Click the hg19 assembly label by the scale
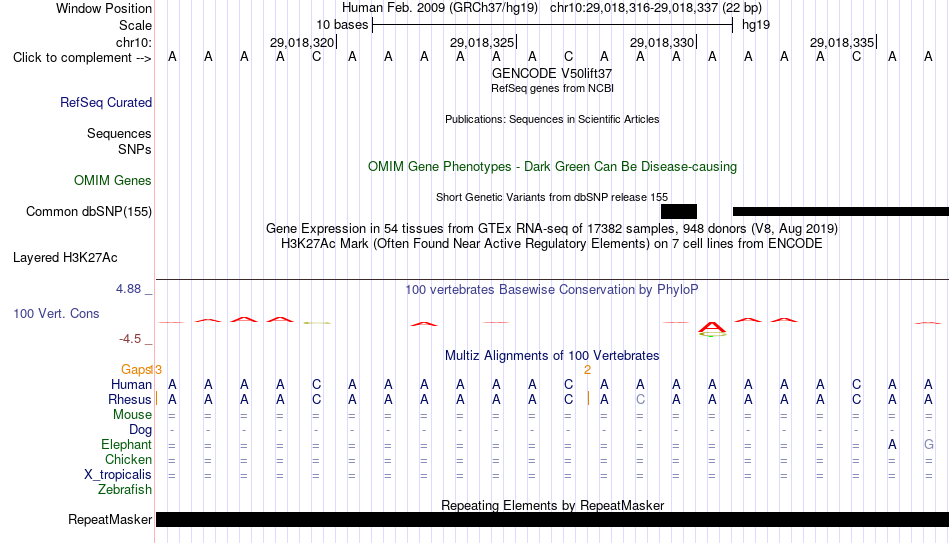This screenshot has height=543, width=950. point(756,25)
